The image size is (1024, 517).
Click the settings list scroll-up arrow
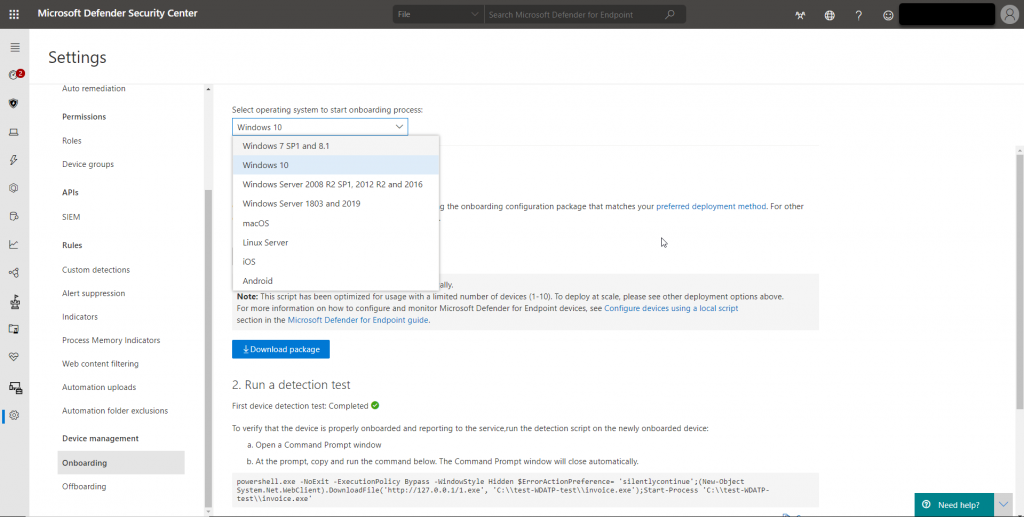pos(208,89)
